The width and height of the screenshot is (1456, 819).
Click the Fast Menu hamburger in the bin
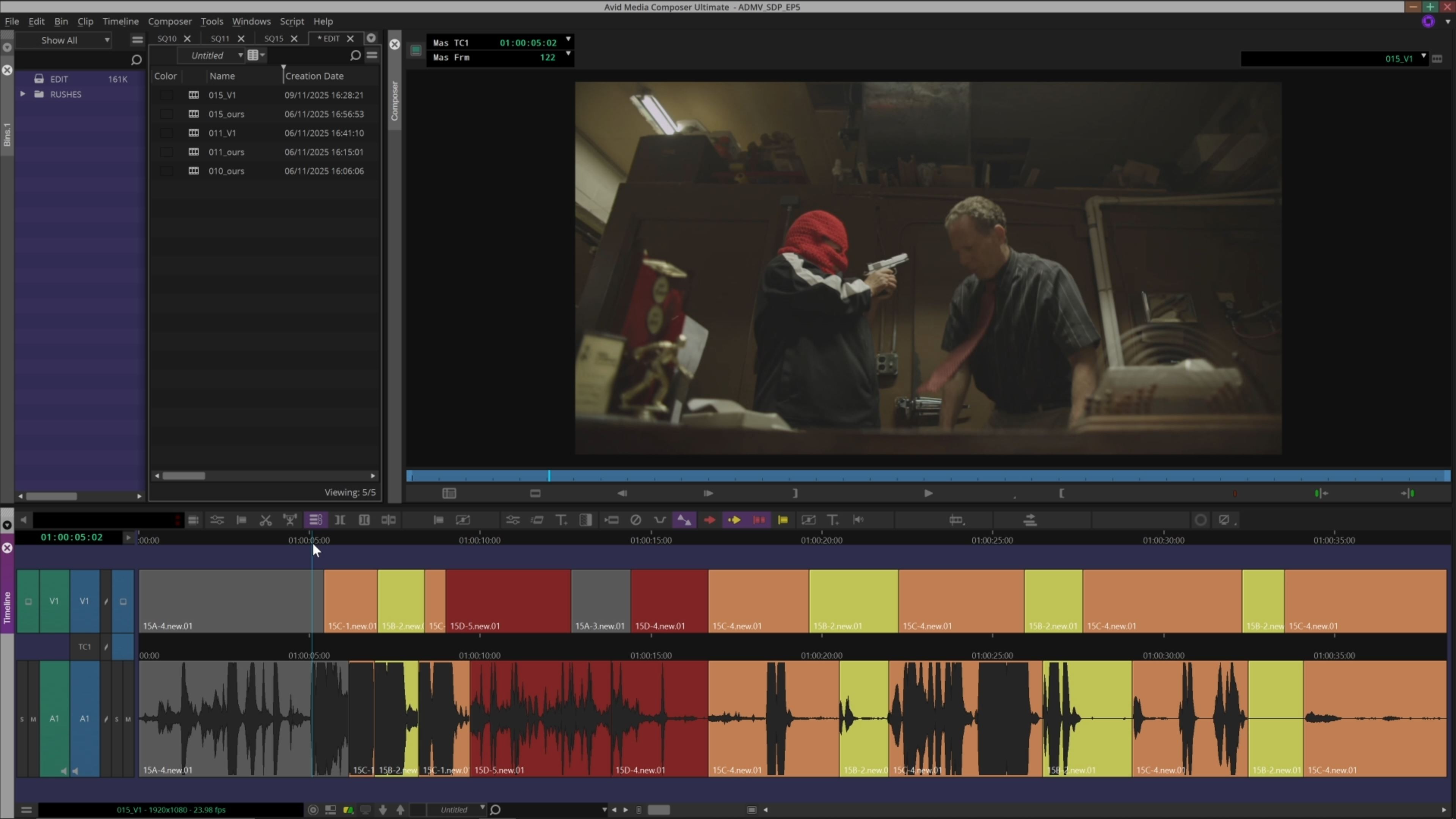[x=372, y=55]
